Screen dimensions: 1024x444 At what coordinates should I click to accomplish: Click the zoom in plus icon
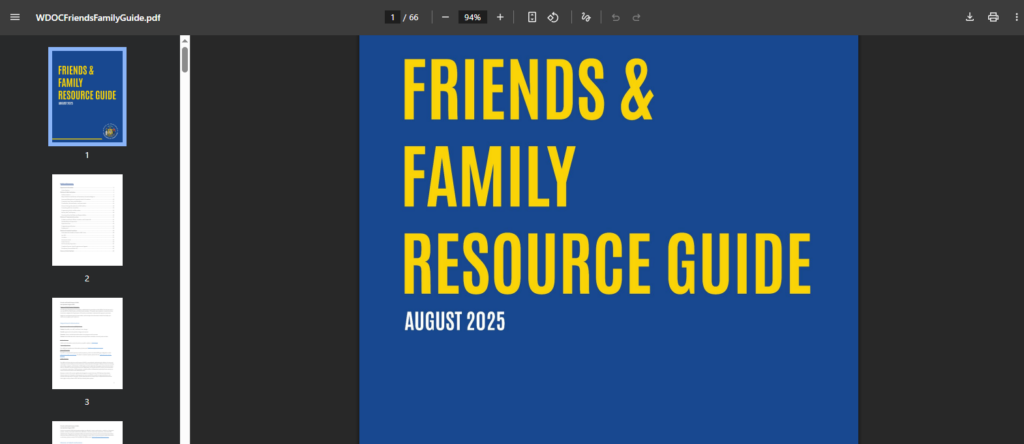[x=500, y=17]
